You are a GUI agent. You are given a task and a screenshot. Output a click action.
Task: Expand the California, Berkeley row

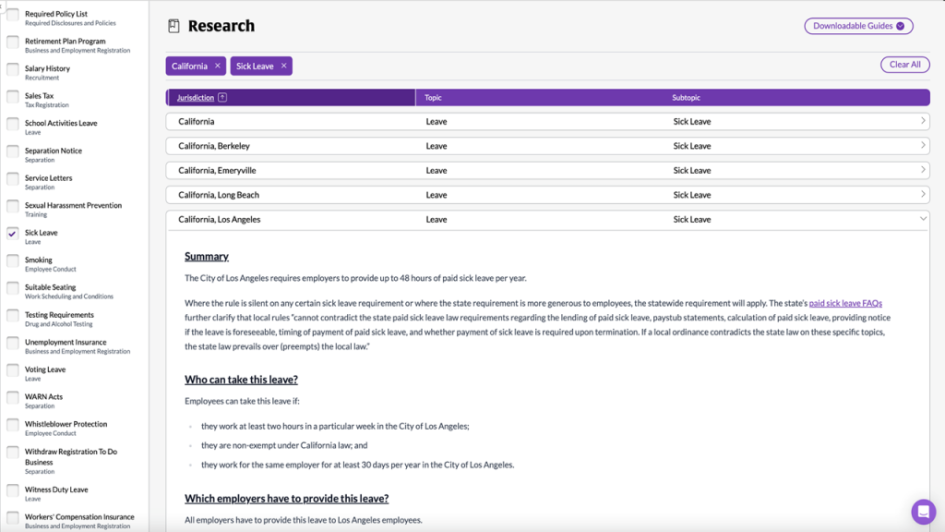pos(547,146)
